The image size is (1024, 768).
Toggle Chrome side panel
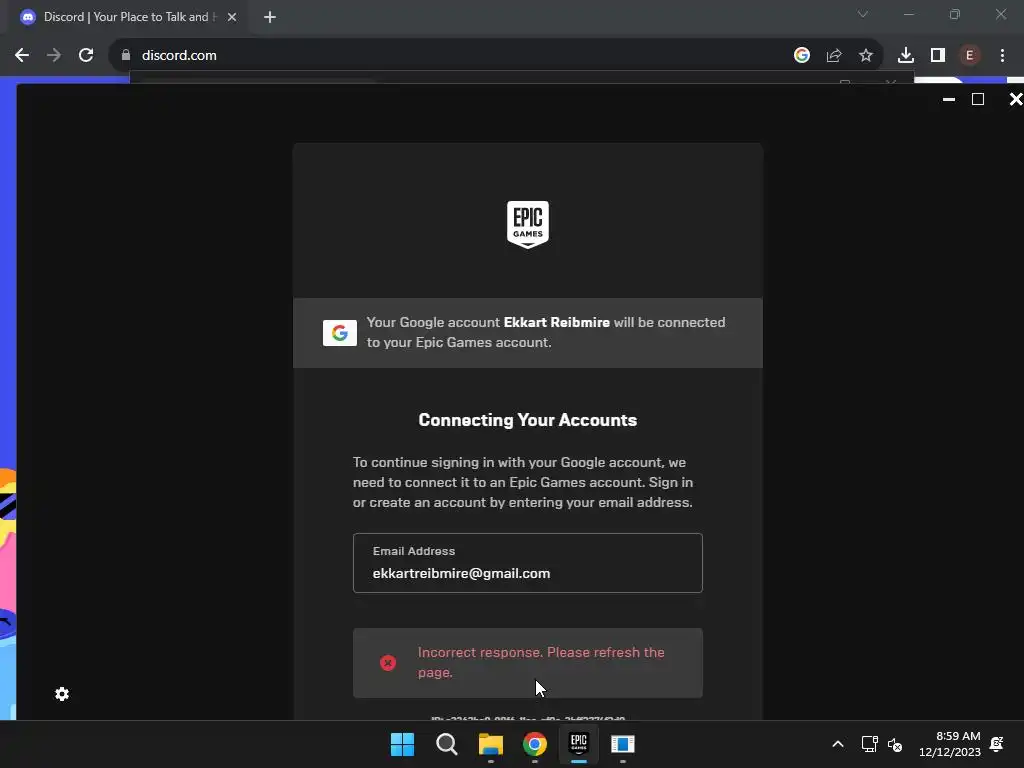pyautogui.click(x=938, y=56)
